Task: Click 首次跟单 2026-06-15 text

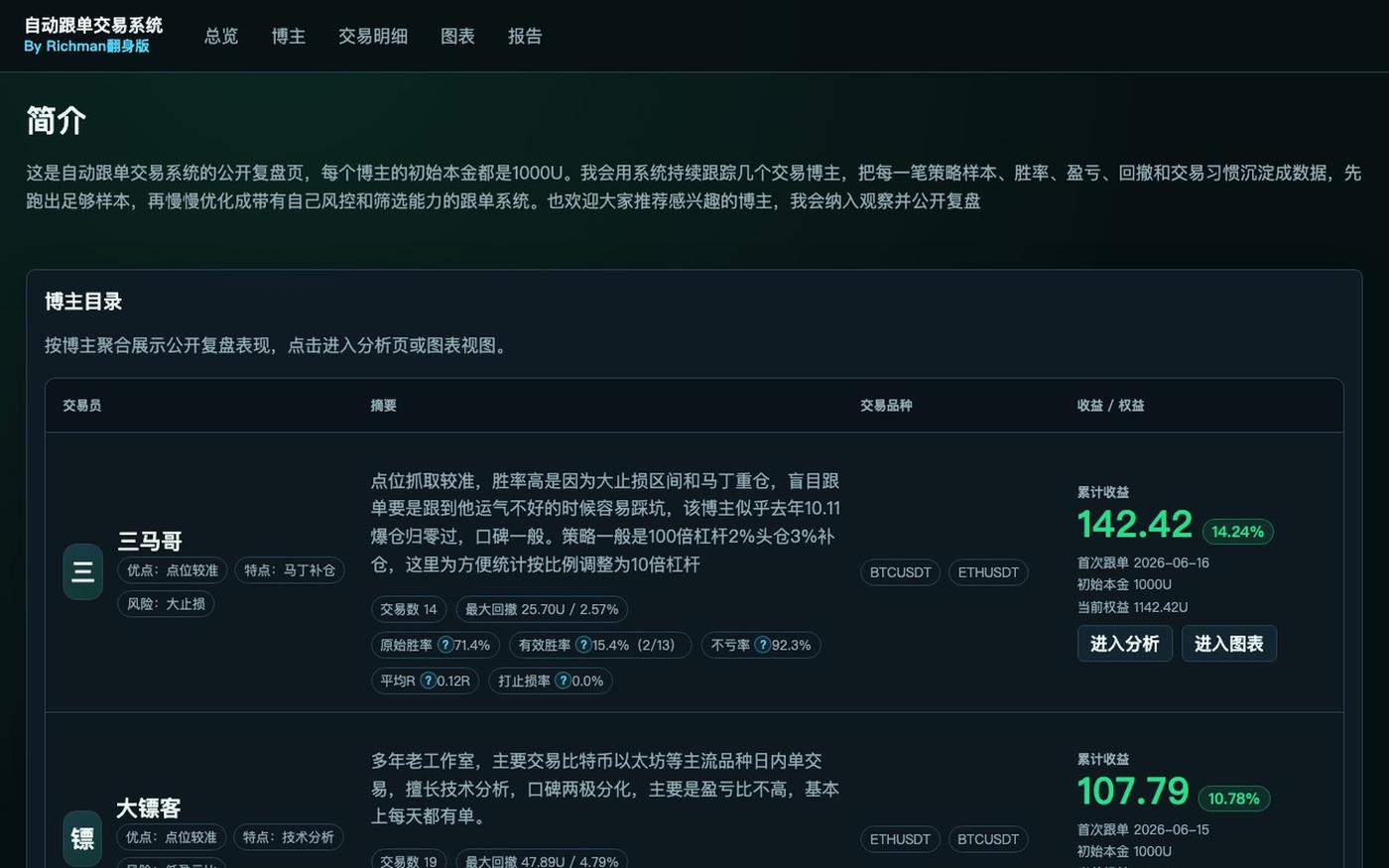Action: 1143,829
